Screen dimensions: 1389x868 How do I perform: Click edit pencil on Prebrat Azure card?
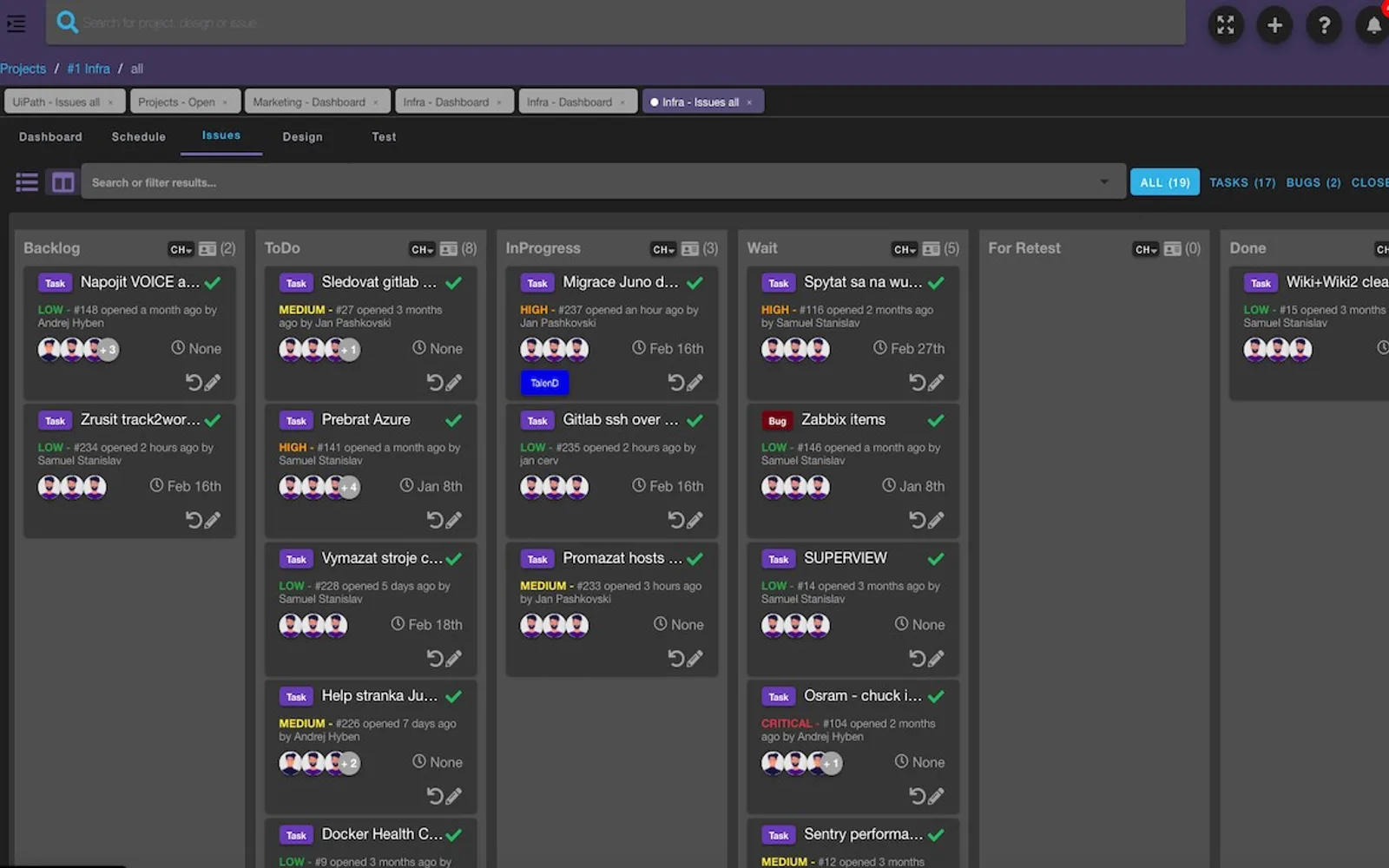pyautogui.click(x=454, y=520)
